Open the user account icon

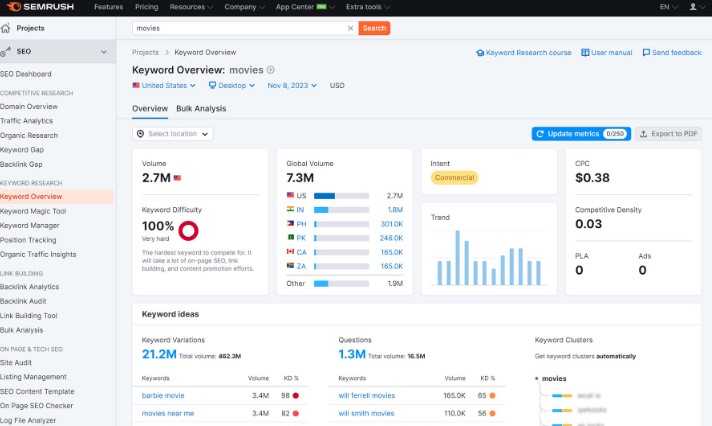[693, 7]
